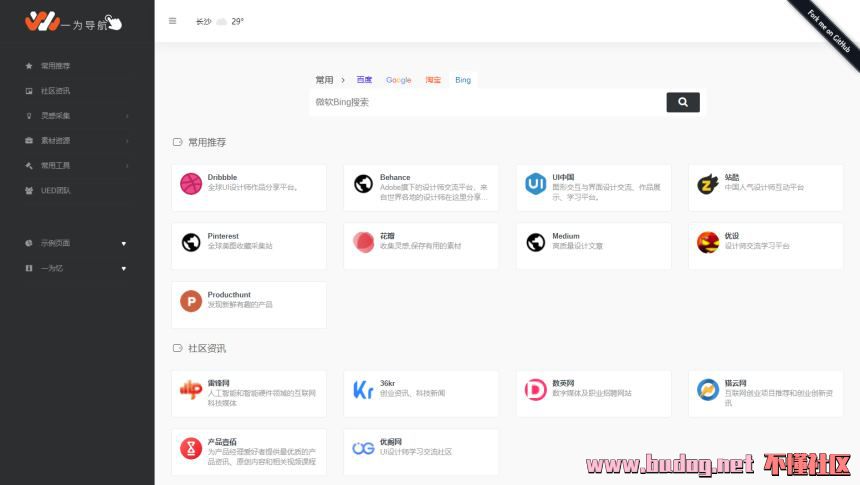Click the Dribbble basketball logo
860x485 pixels.
(191, 184)
